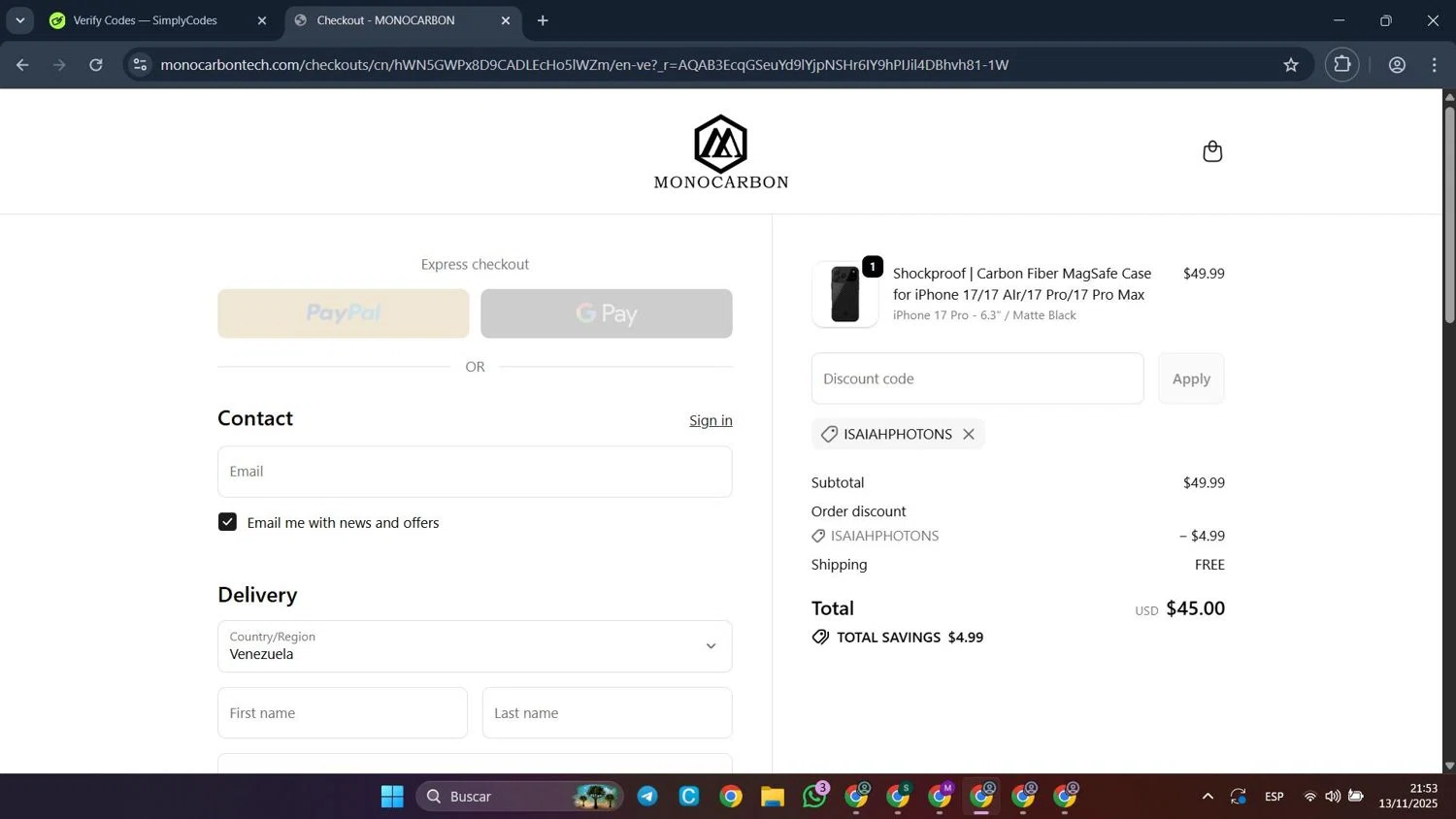
Task: Open the Wi-Fi network tray icon
Action: click(x=1309, y=797)
